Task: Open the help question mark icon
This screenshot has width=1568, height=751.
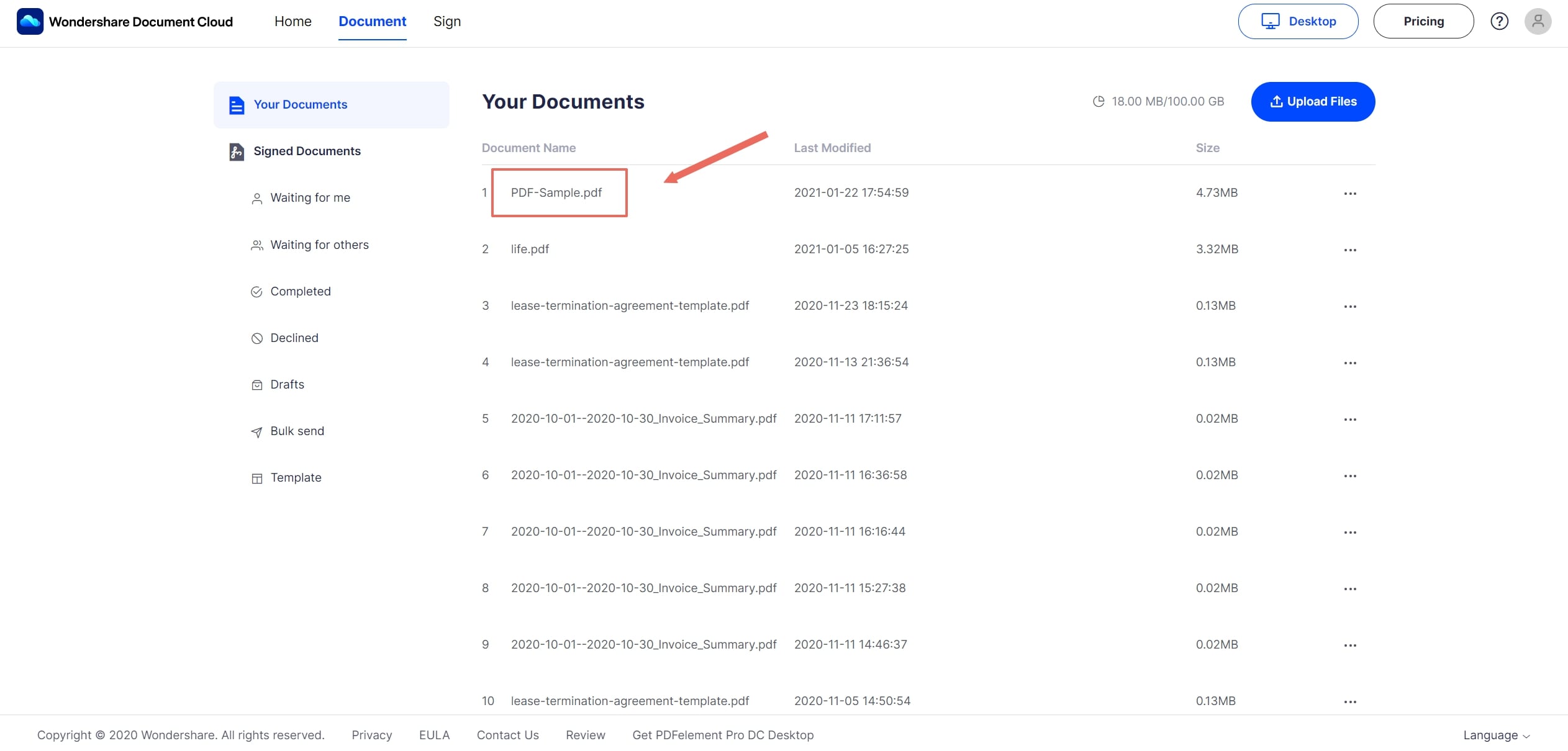Action: click(1499, 21)
